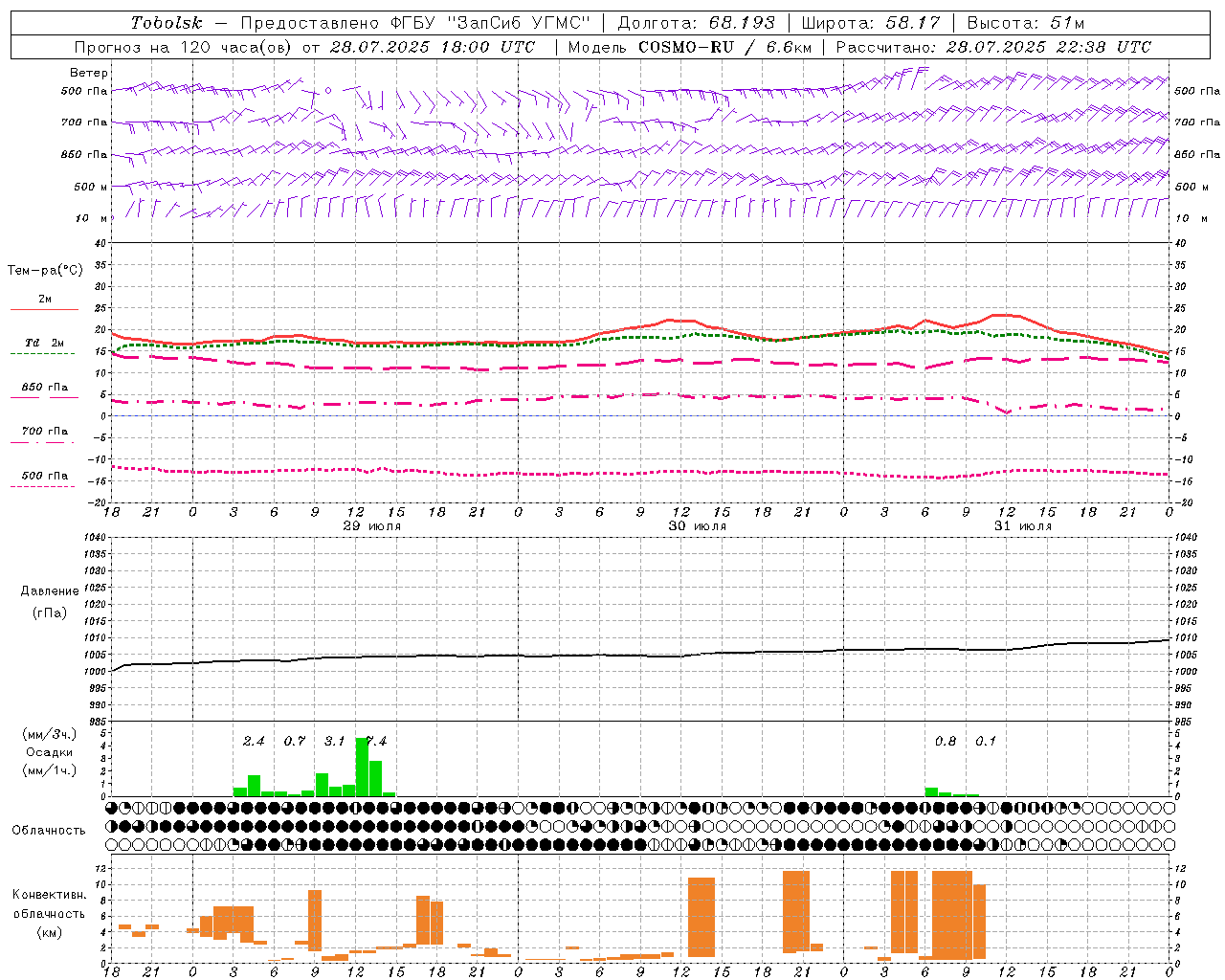
Task: Click the "10 м" wind level label at left
Action: pos(91,218)
